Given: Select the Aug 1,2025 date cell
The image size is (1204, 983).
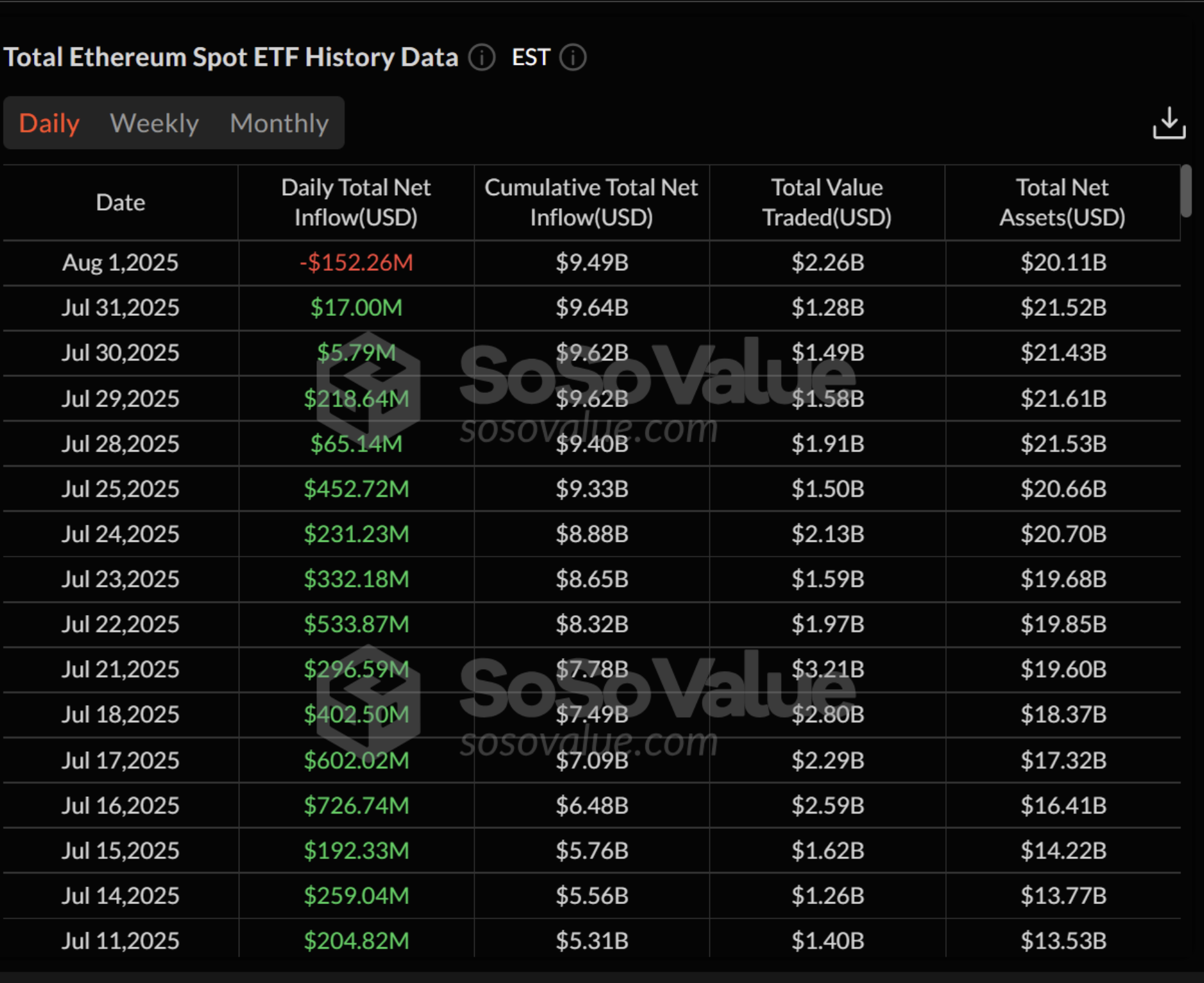Looking at the screenshot, I should pyautogui.click(x=121, y=263).
